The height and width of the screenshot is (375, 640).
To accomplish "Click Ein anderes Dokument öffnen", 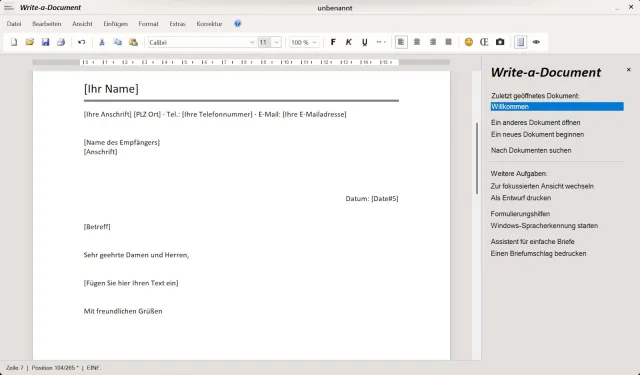I will [x=536, y=122].
